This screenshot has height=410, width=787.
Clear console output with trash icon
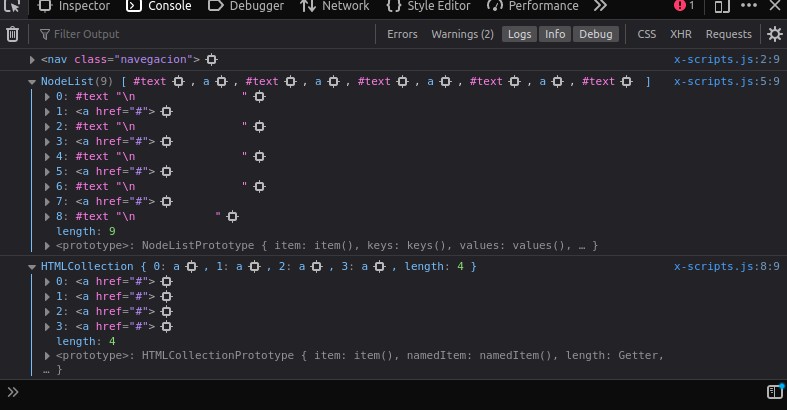click(13, 34)
